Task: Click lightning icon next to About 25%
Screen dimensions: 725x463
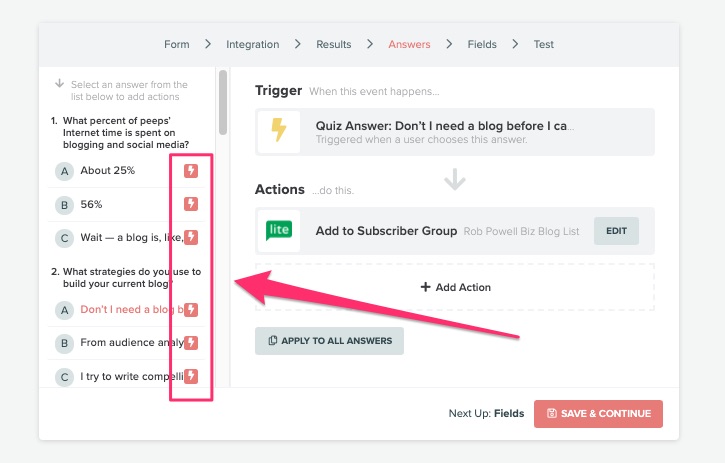Action: pyautogui.click(x=191, y=171)
